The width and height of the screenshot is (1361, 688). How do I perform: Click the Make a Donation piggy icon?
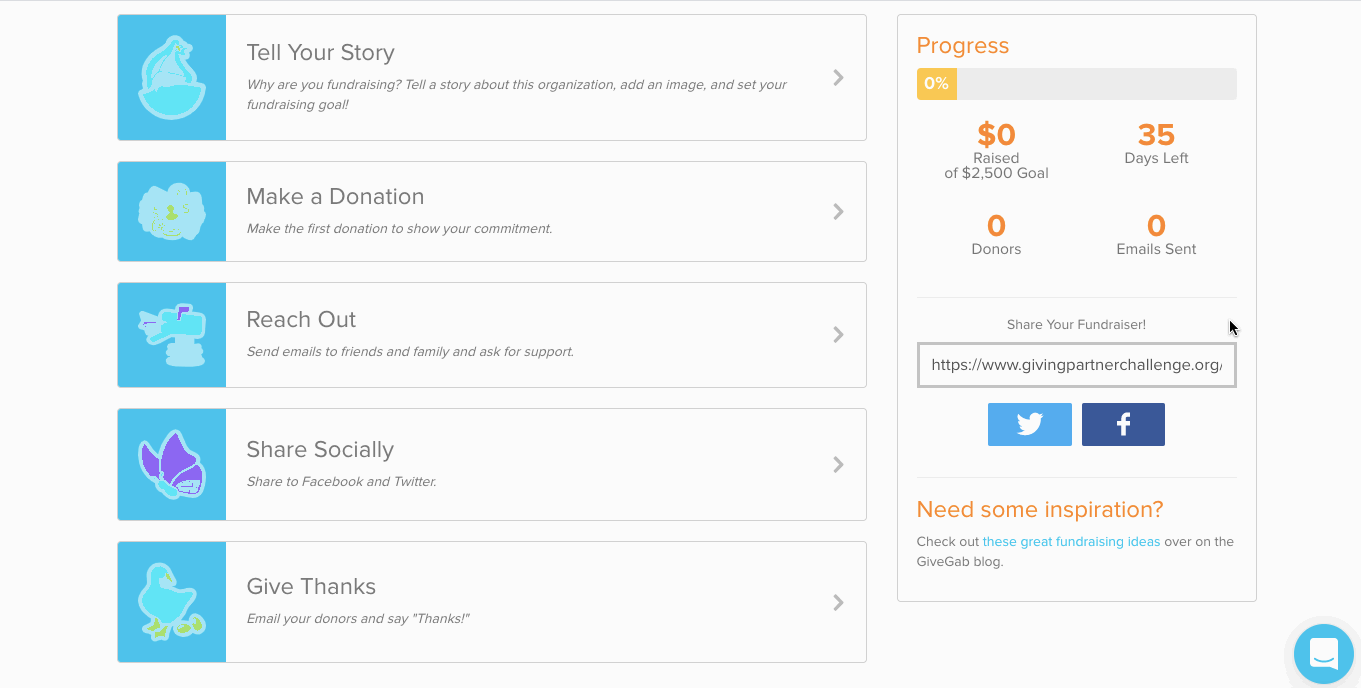pyautogui.click(x=172, y=212)
